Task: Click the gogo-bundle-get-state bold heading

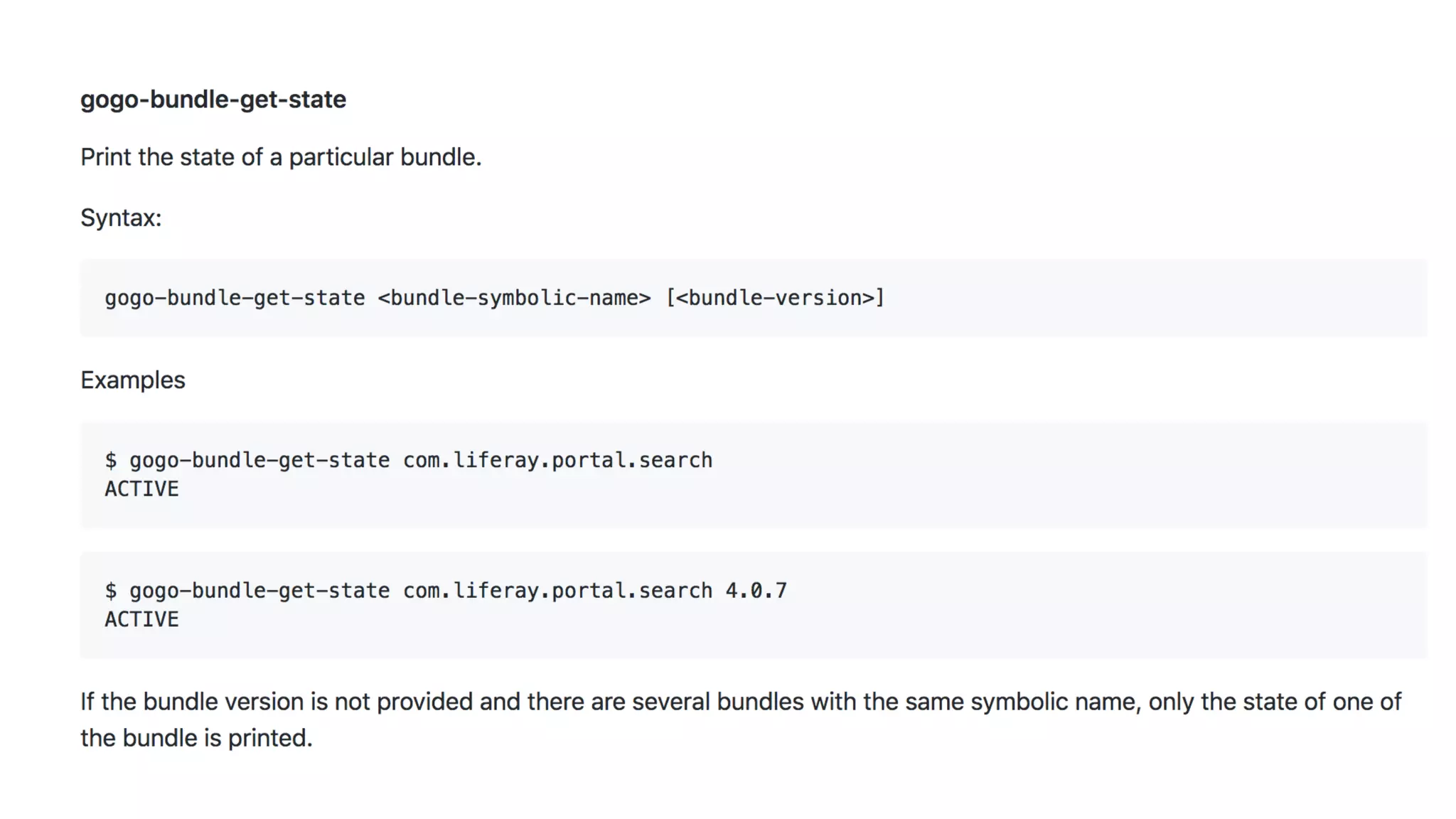Action: coord(213,100)
